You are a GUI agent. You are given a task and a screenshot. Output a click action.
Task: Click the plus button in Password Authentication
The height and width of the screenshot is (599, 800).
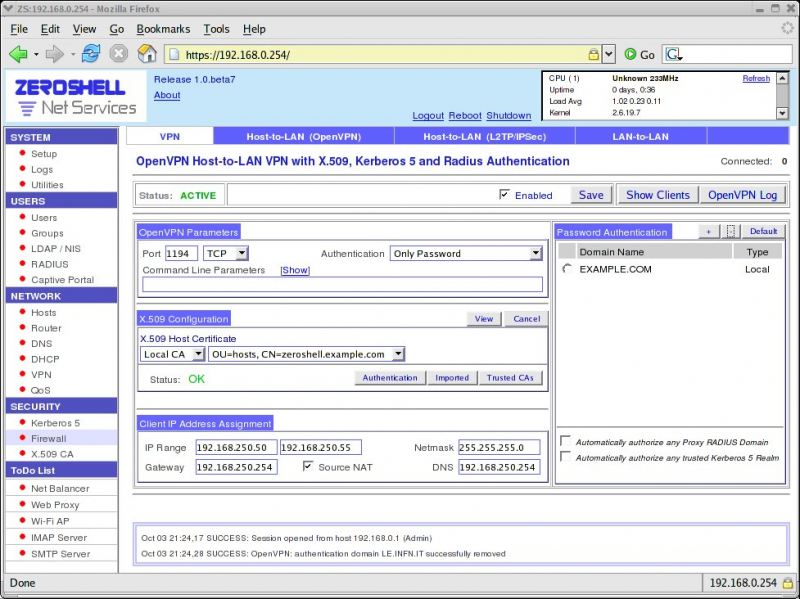click(x=708, y=231)
